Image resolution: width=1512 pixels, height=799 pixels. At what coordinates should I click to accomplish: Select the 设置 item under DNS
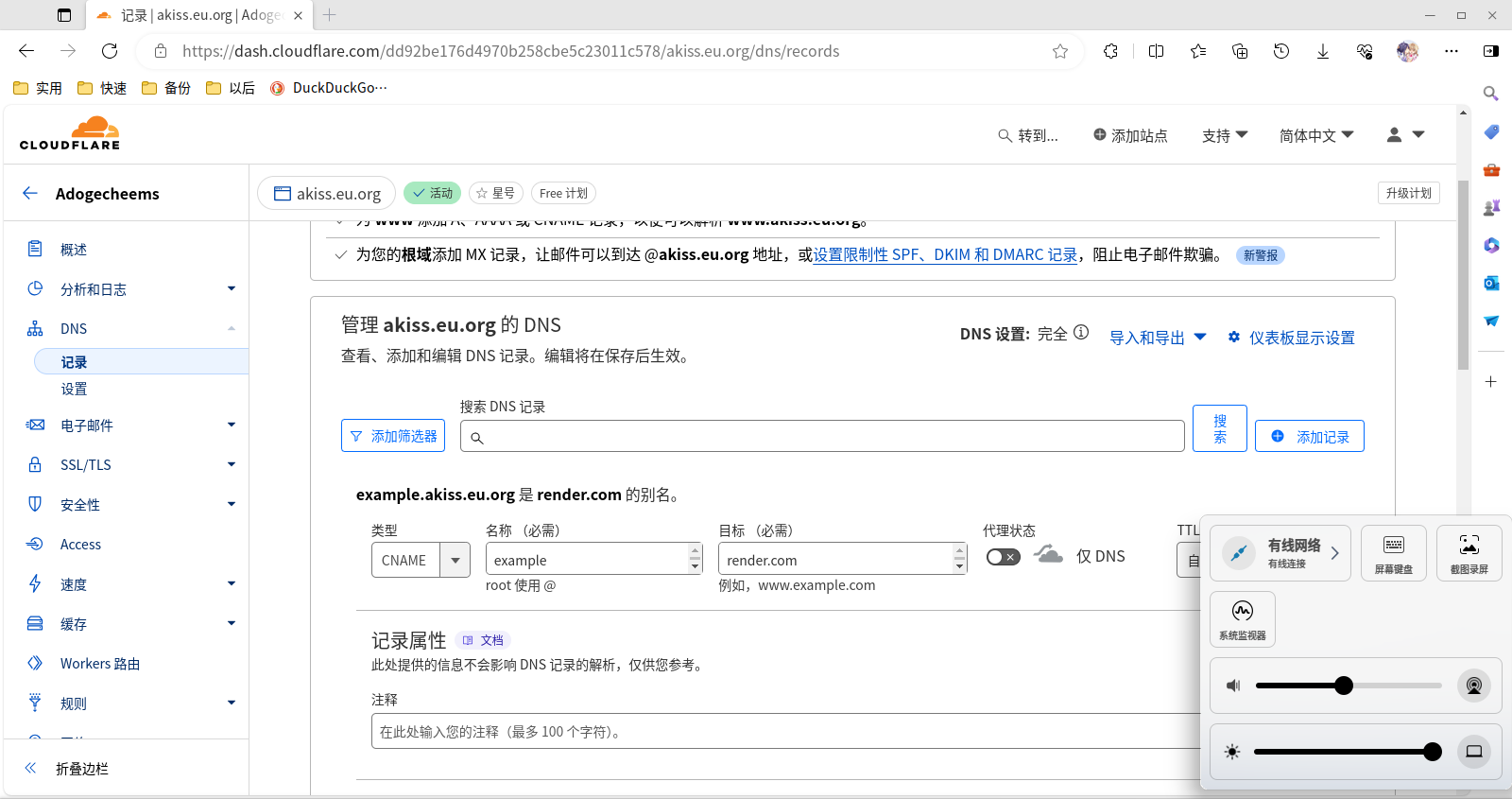coord(74,389)
